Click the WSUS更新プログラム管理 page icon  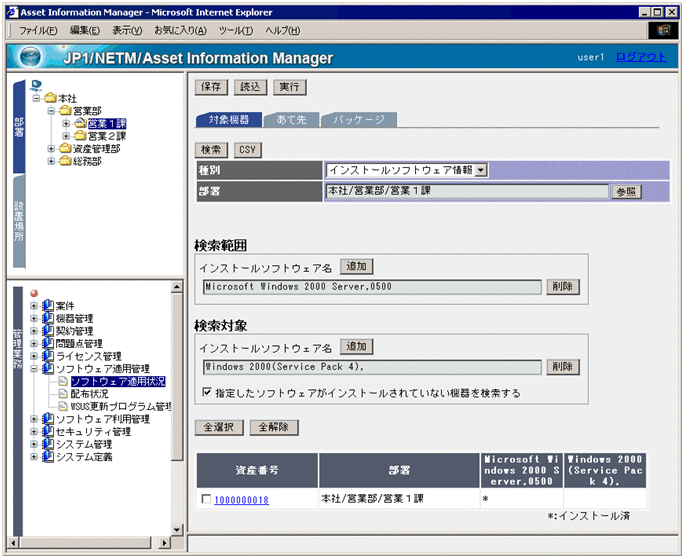coord(63,407)
